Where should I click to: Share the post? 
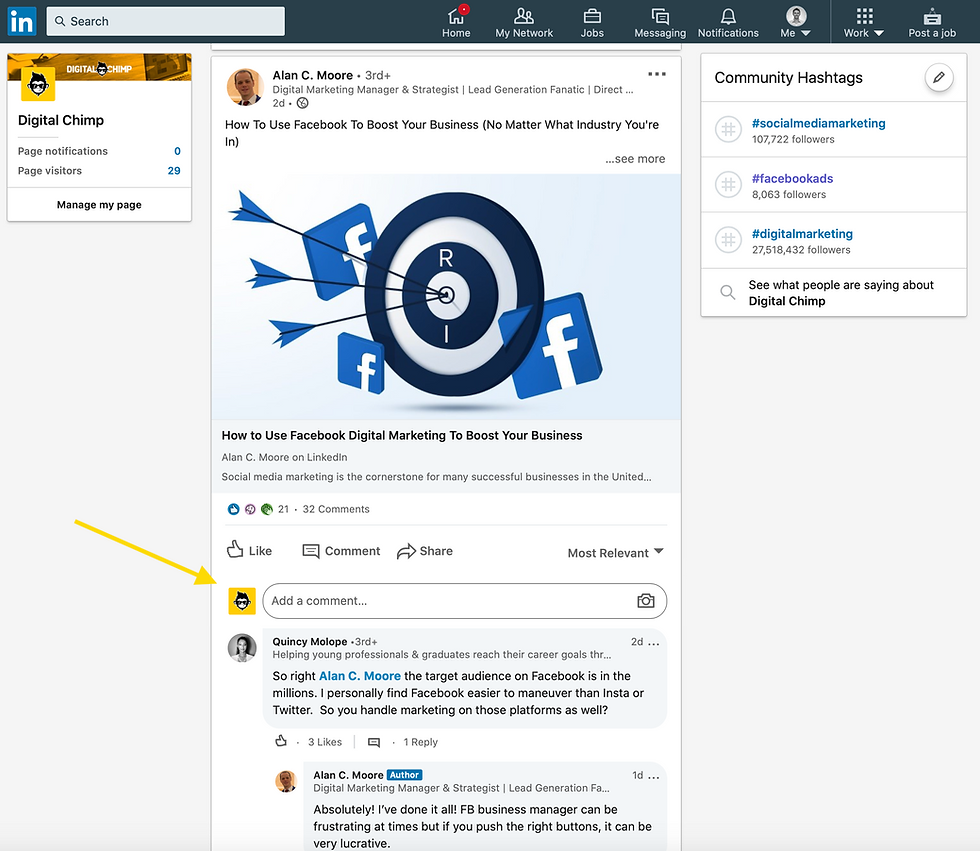click(424, 551)
